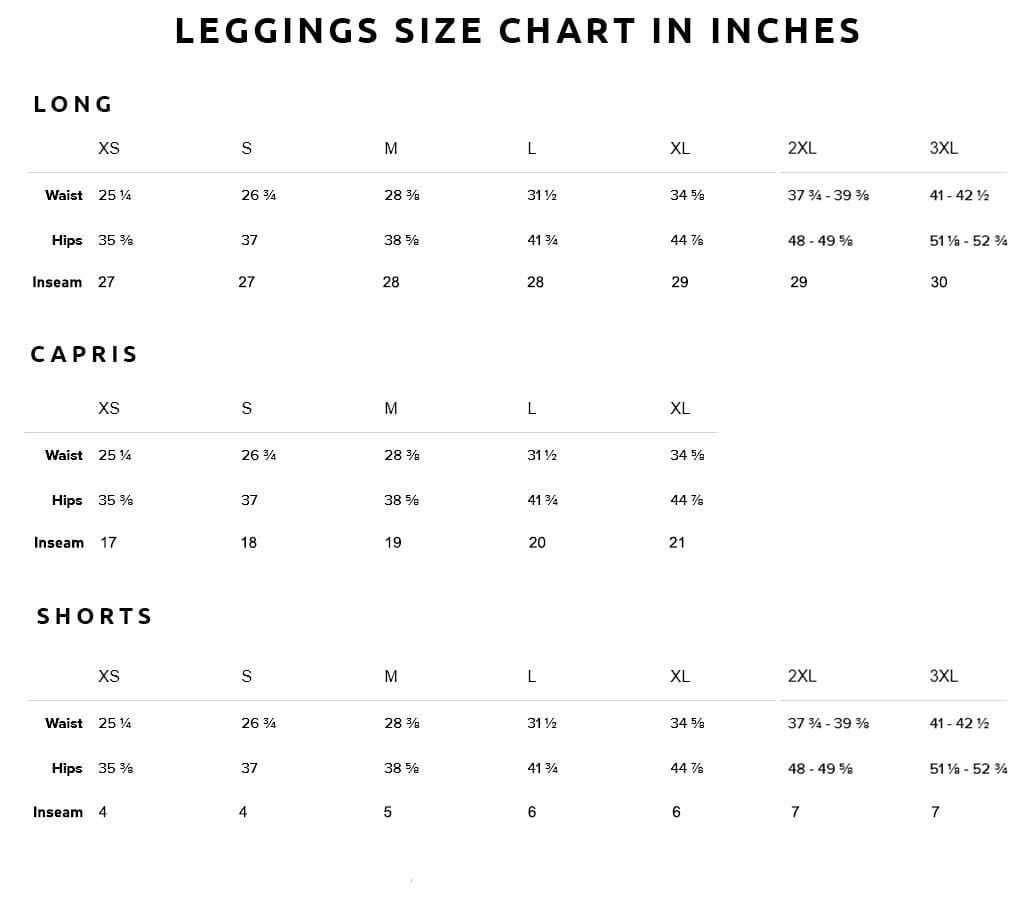Click the 2XL column header under SHORTS
Viewport: 1036px width, 921px height.
(801, 676)
